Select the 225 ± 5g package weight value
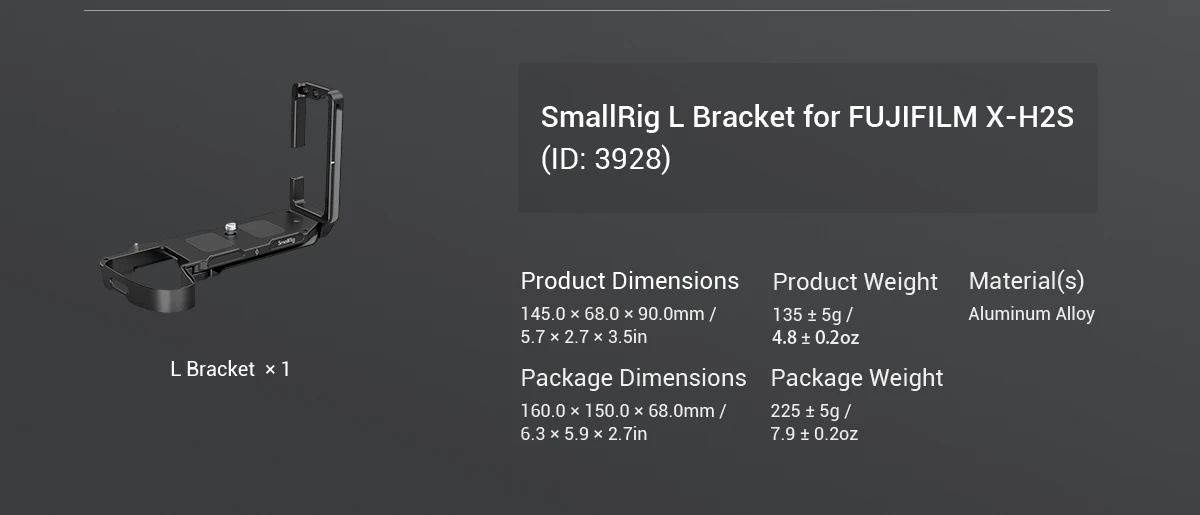 coord(810,411)
